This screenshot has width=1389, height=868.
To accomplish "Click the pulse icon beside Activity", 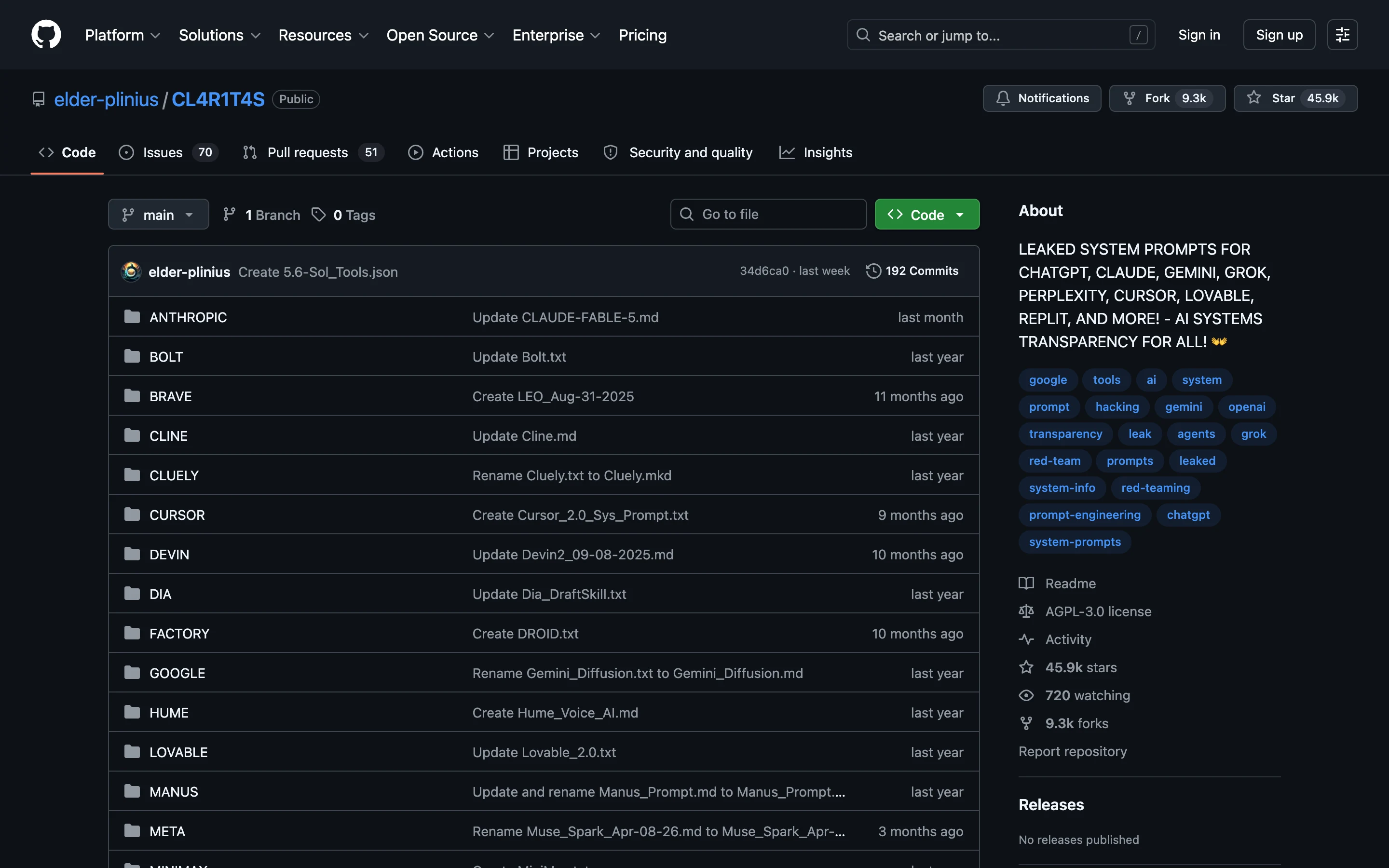I will (1026, 639).
